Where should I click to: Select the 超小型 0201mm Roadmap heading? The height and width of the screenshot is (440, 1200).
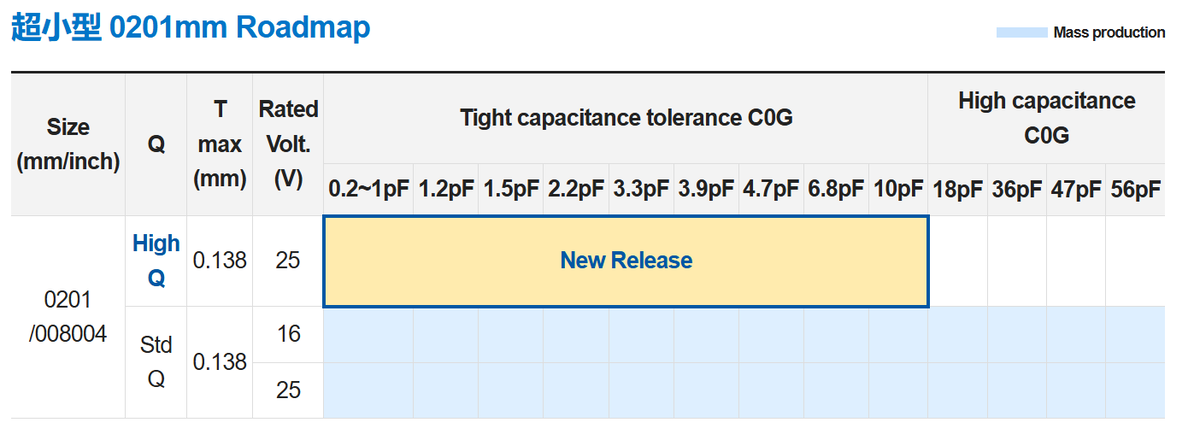tap(191, 27)
